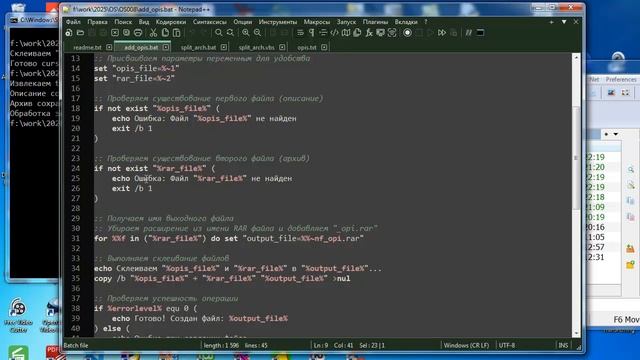
Task: Open the Макросы menu
Action: tap(317, 22)
